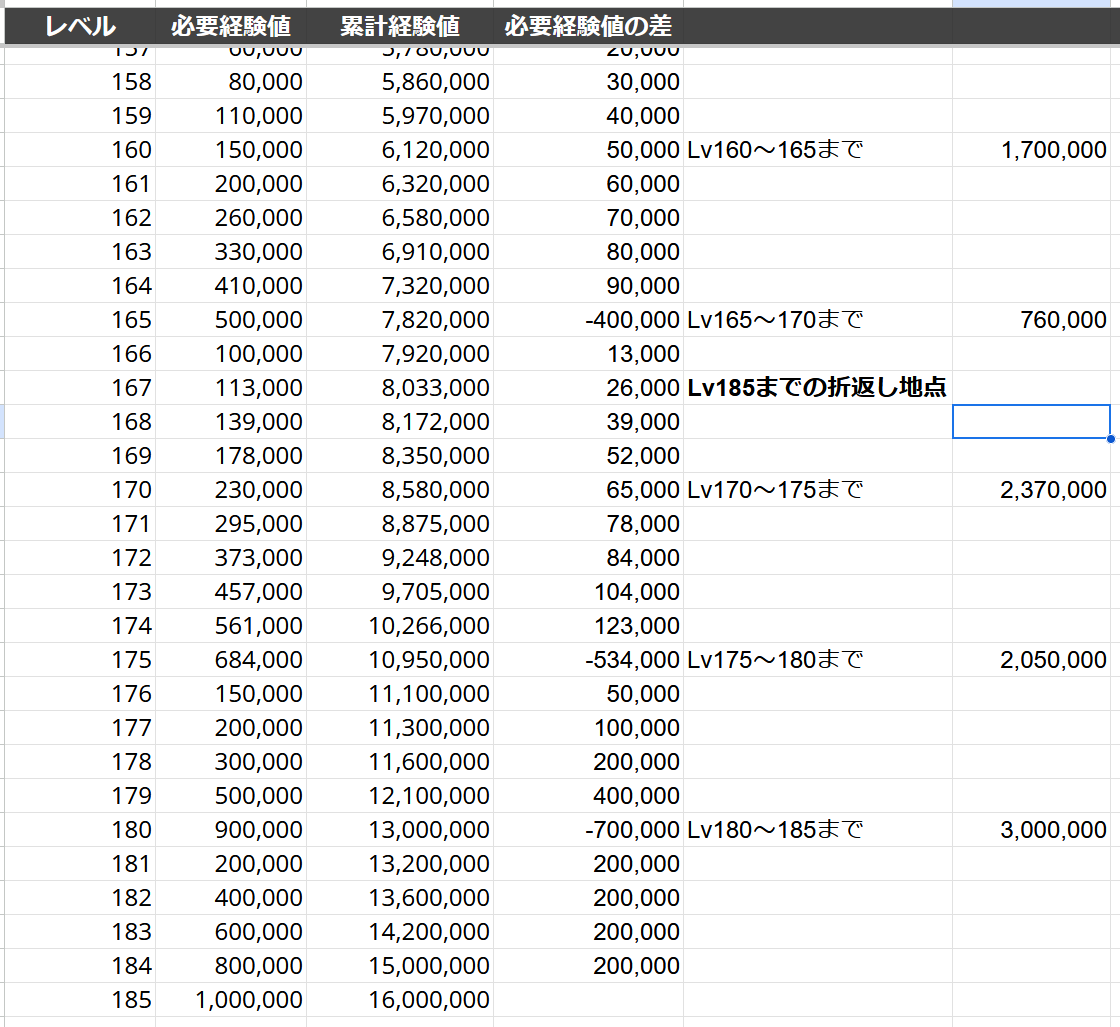Image resolution: width=1120 pixels, height=1027 pixels.
Task: Select cell with value 410,000
Action: click(231, 286)
